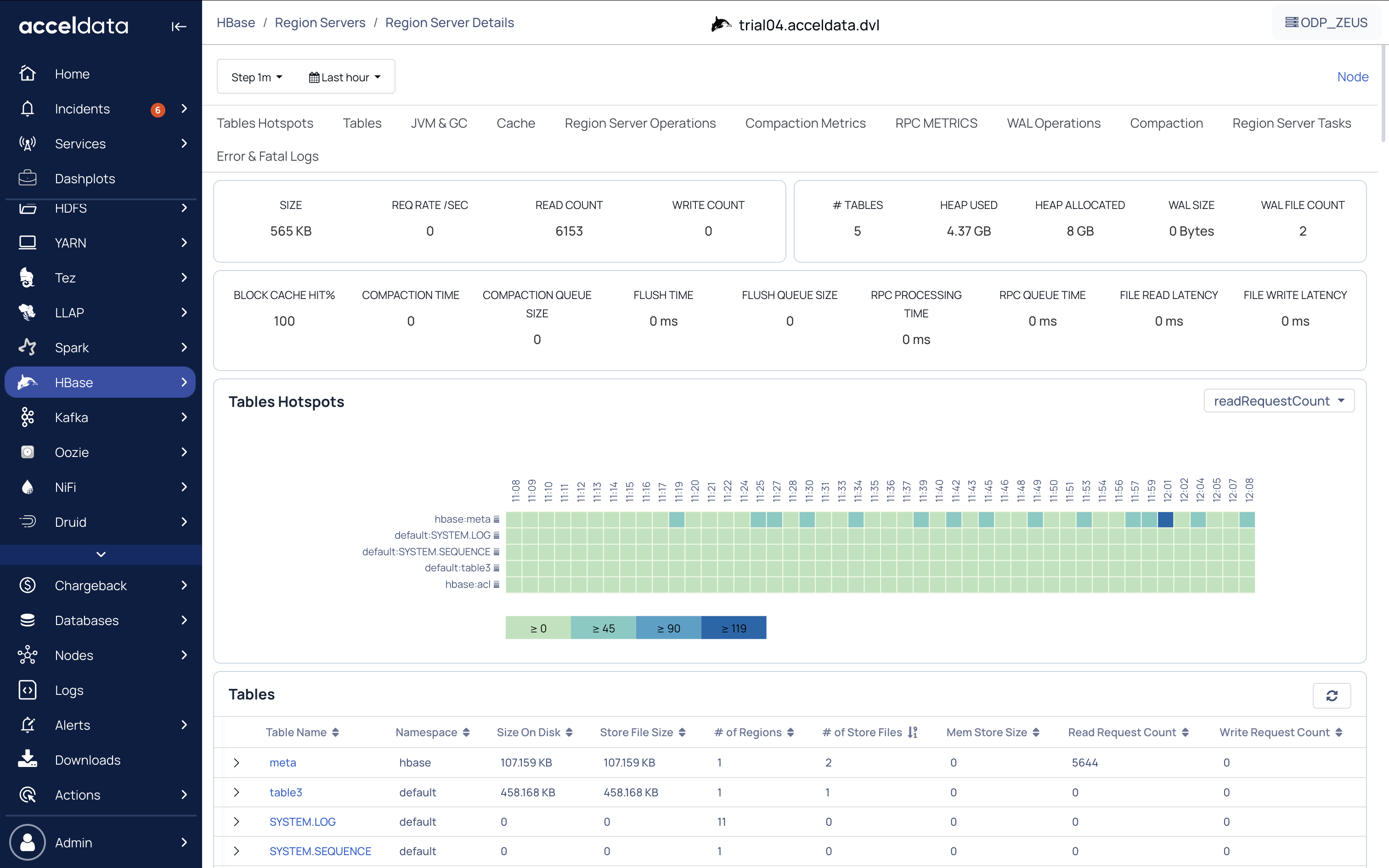Sort by Table Name column
This screenshot has height=868, width=1389.
pyautogui.click(x=335, y=733)
